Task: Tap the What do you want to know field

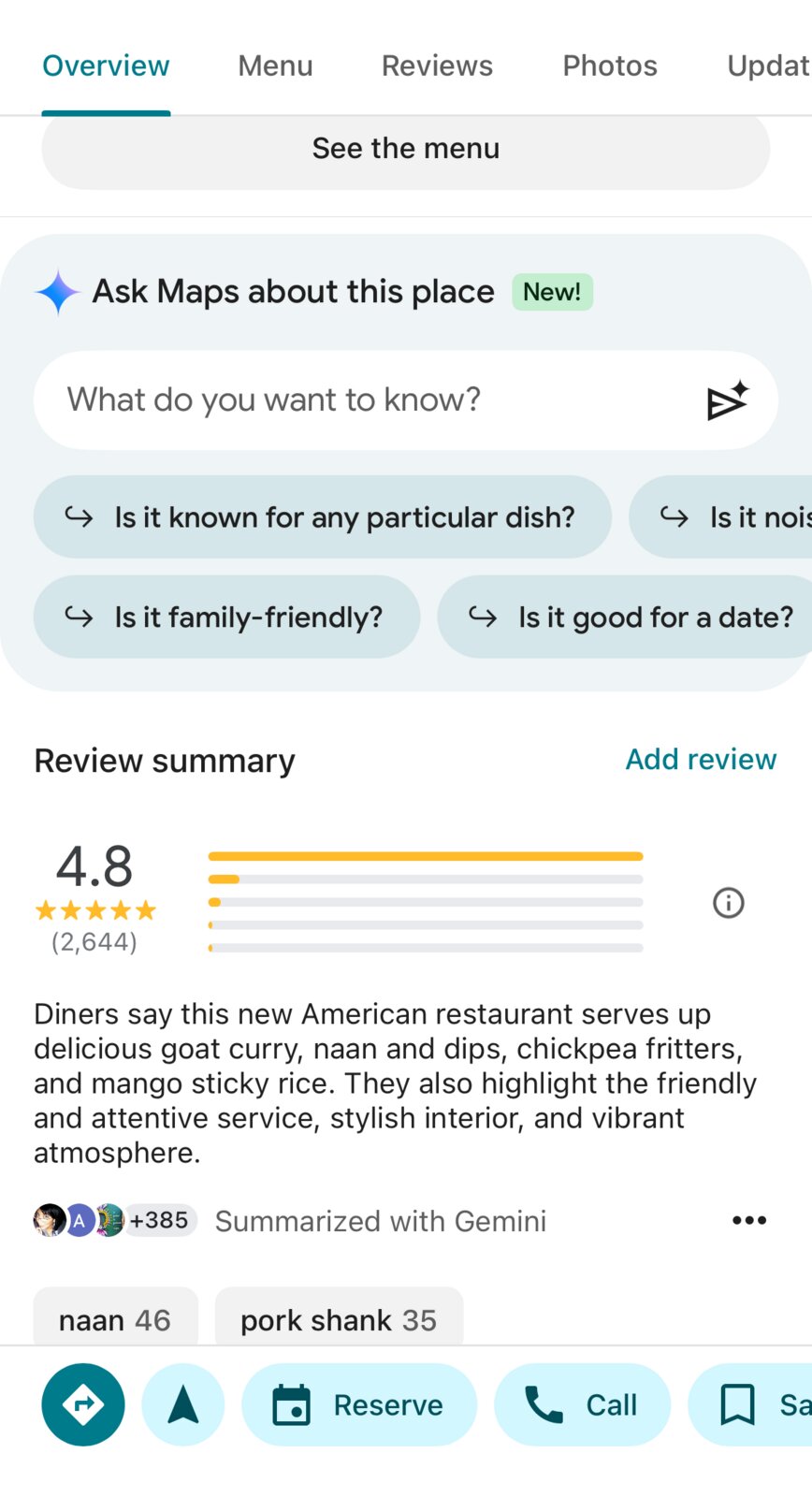Action: [406, 400]
